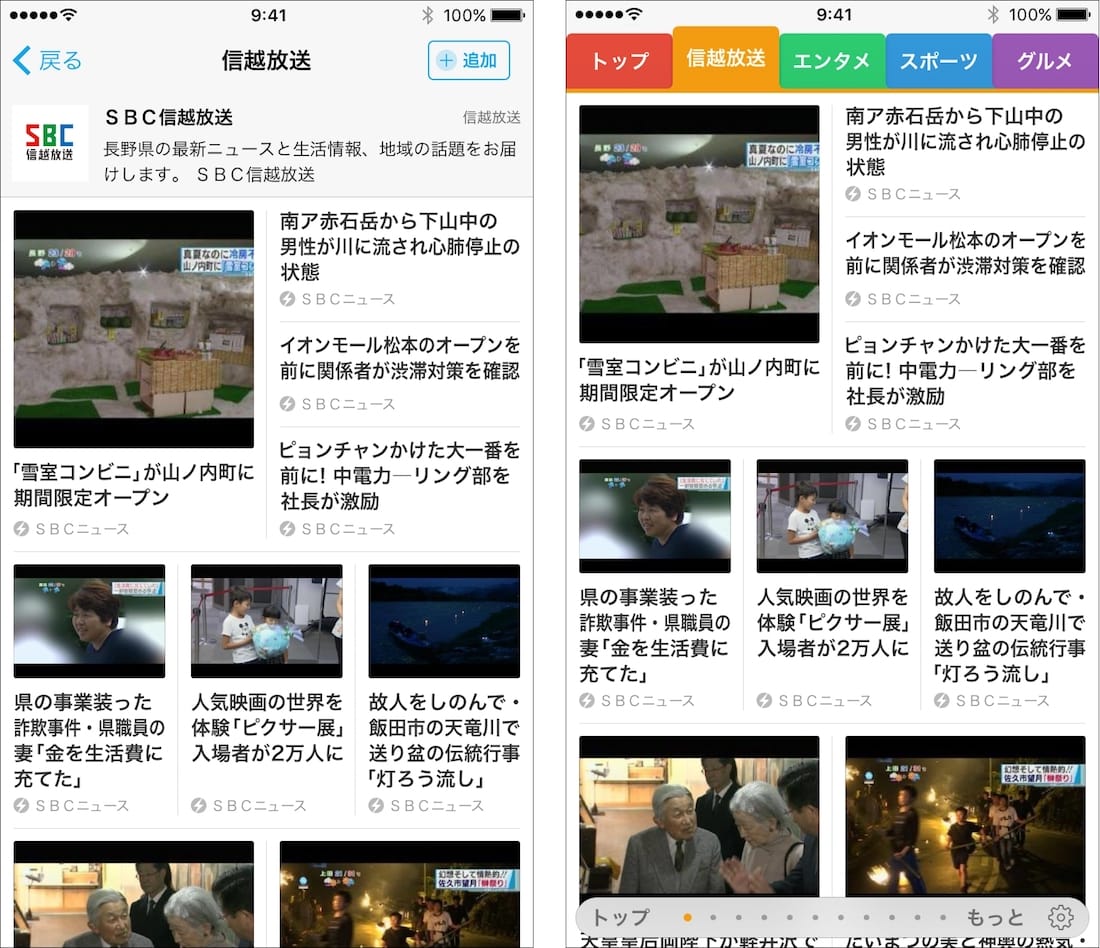Viewport: 1100px width, 948px height.
Task: Open 故人をしのんで headline on left screen
Action: pos(445,740)
